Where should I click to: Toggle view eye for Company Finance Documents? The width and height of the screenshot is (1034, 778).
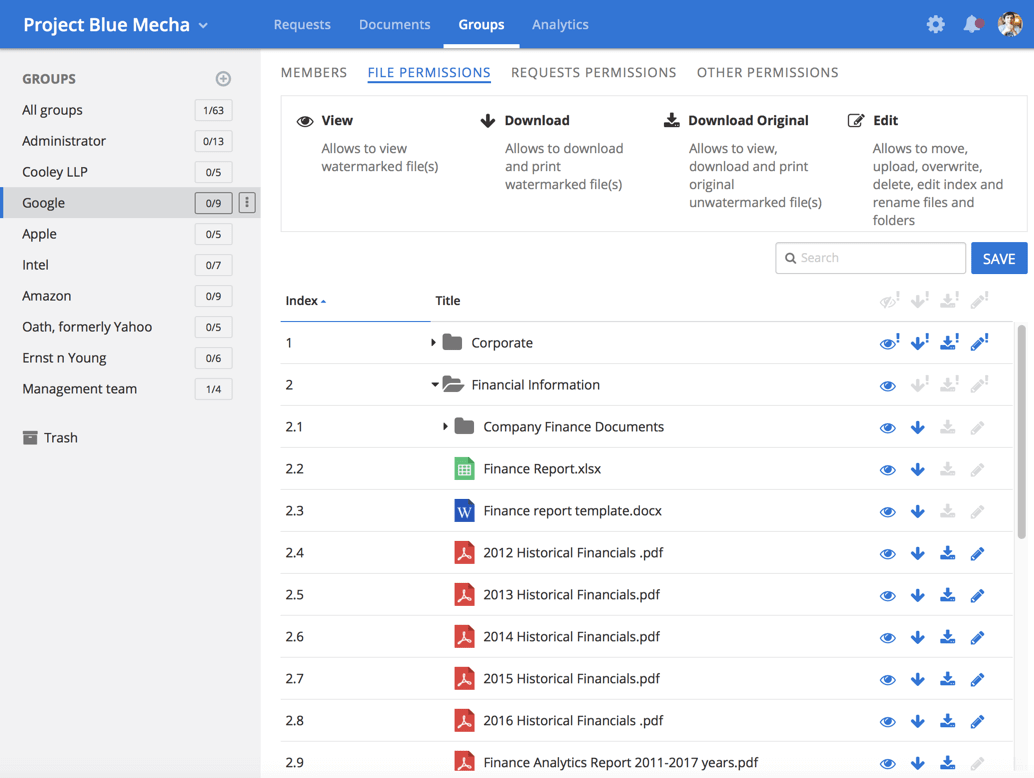click(888, 428)
